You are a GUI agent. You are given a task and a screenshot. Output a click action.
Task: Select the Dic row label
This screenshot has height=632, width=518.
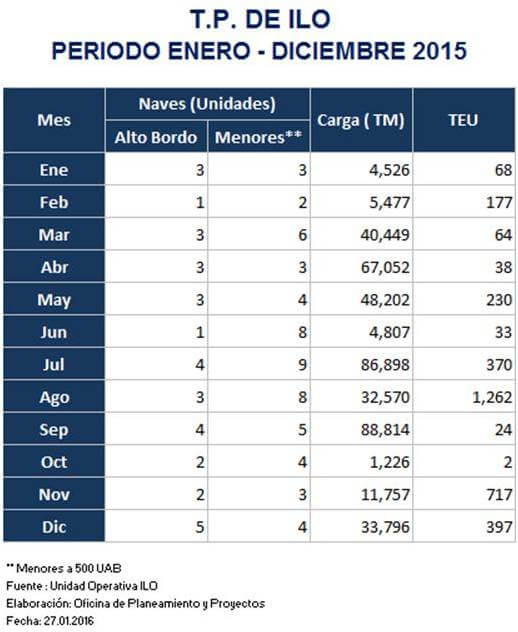(x=54, y=527)
